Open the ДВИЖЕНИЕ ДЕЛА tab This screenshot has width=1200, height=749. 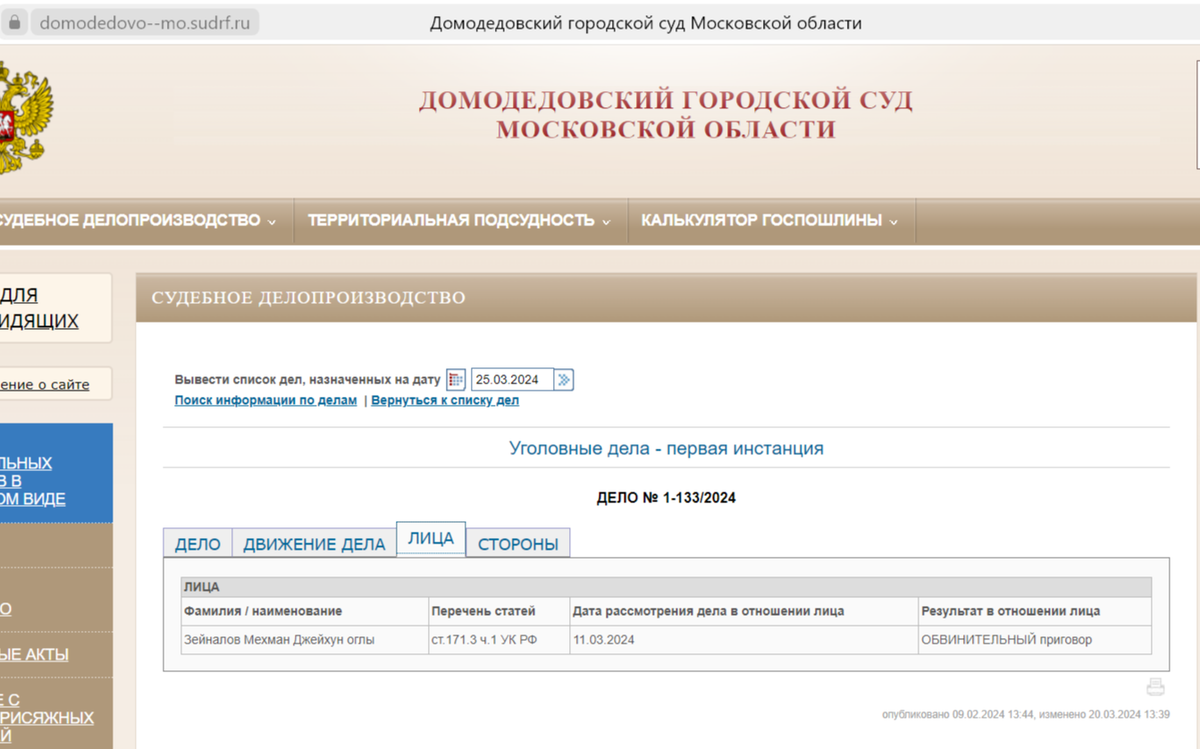coord(315,543)
